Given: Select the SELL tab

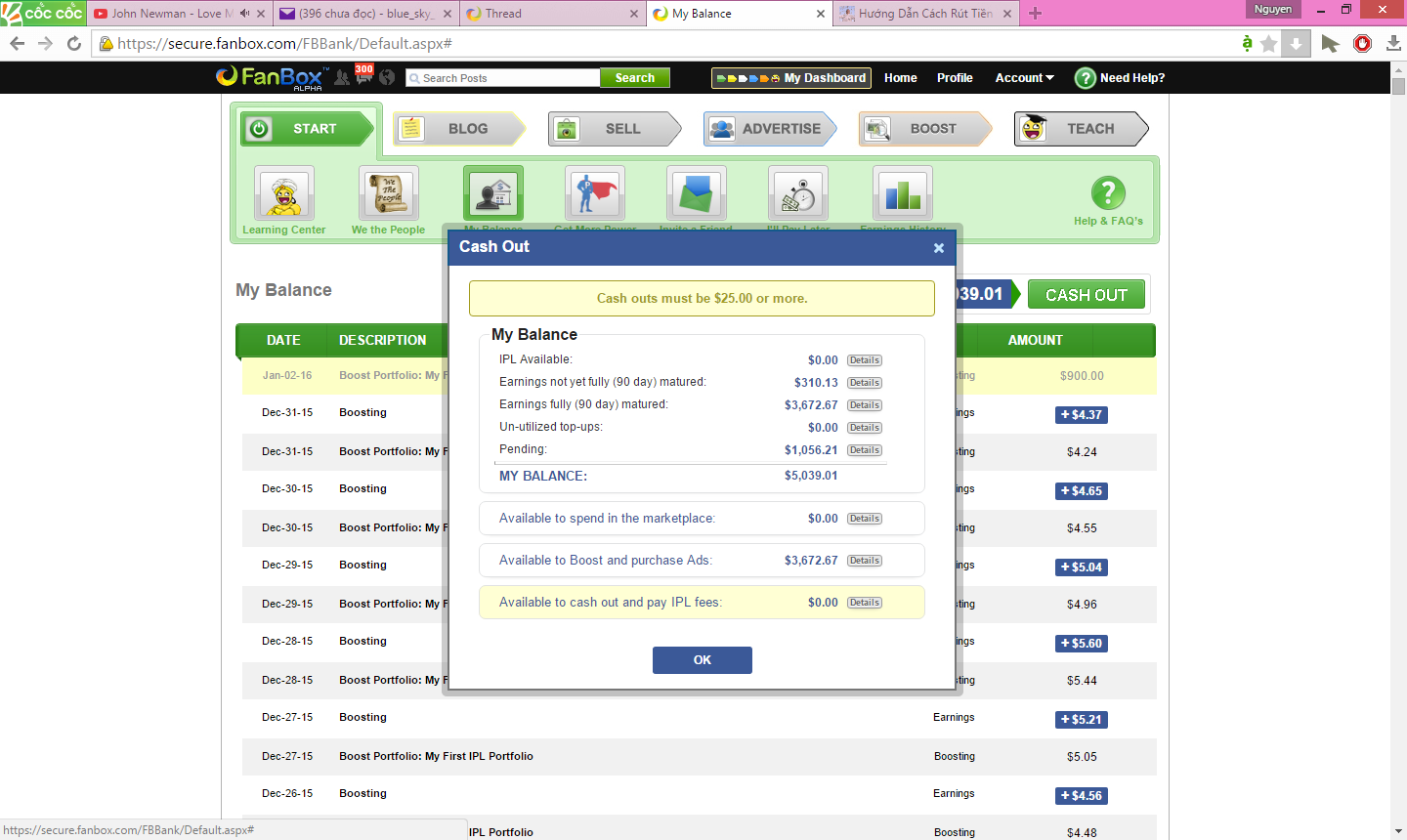Looking at the screenshot, I should click(615, 129).
